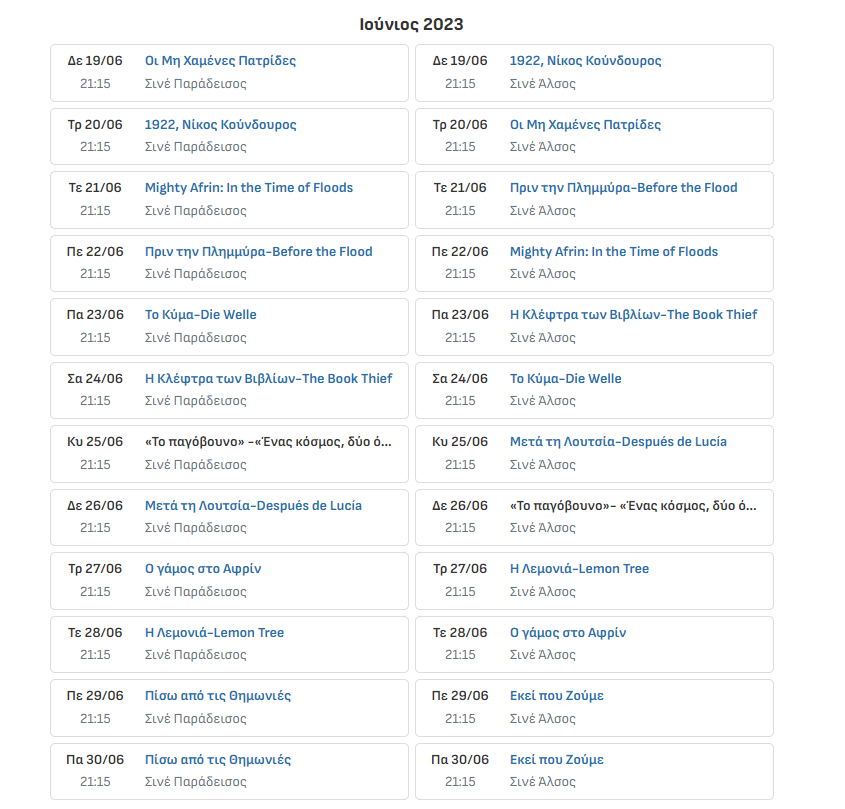Screen dimensions: 845x809
Task: Open 'Οι Μη Χαμένες Πατρίδες' link for Δε 19/06
Action: click(220, 61)
